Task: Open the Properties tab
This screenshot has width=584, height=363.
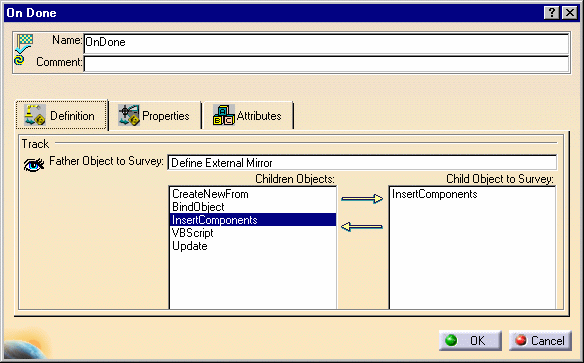Action: 154,115
